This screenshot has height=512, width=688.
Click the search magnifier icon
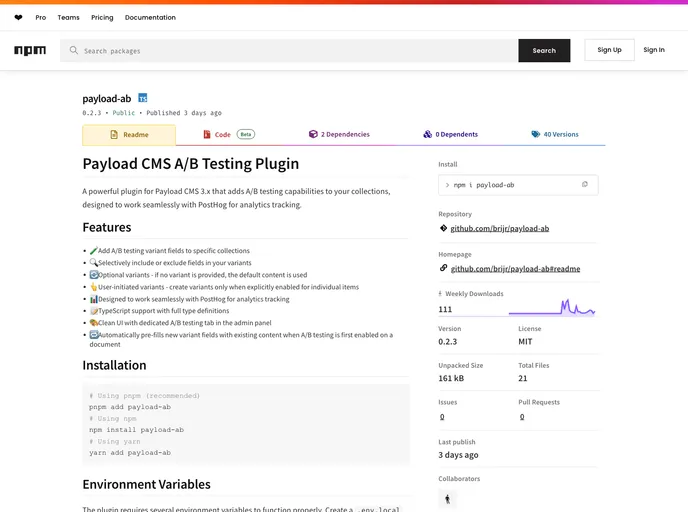coord(73,50)
